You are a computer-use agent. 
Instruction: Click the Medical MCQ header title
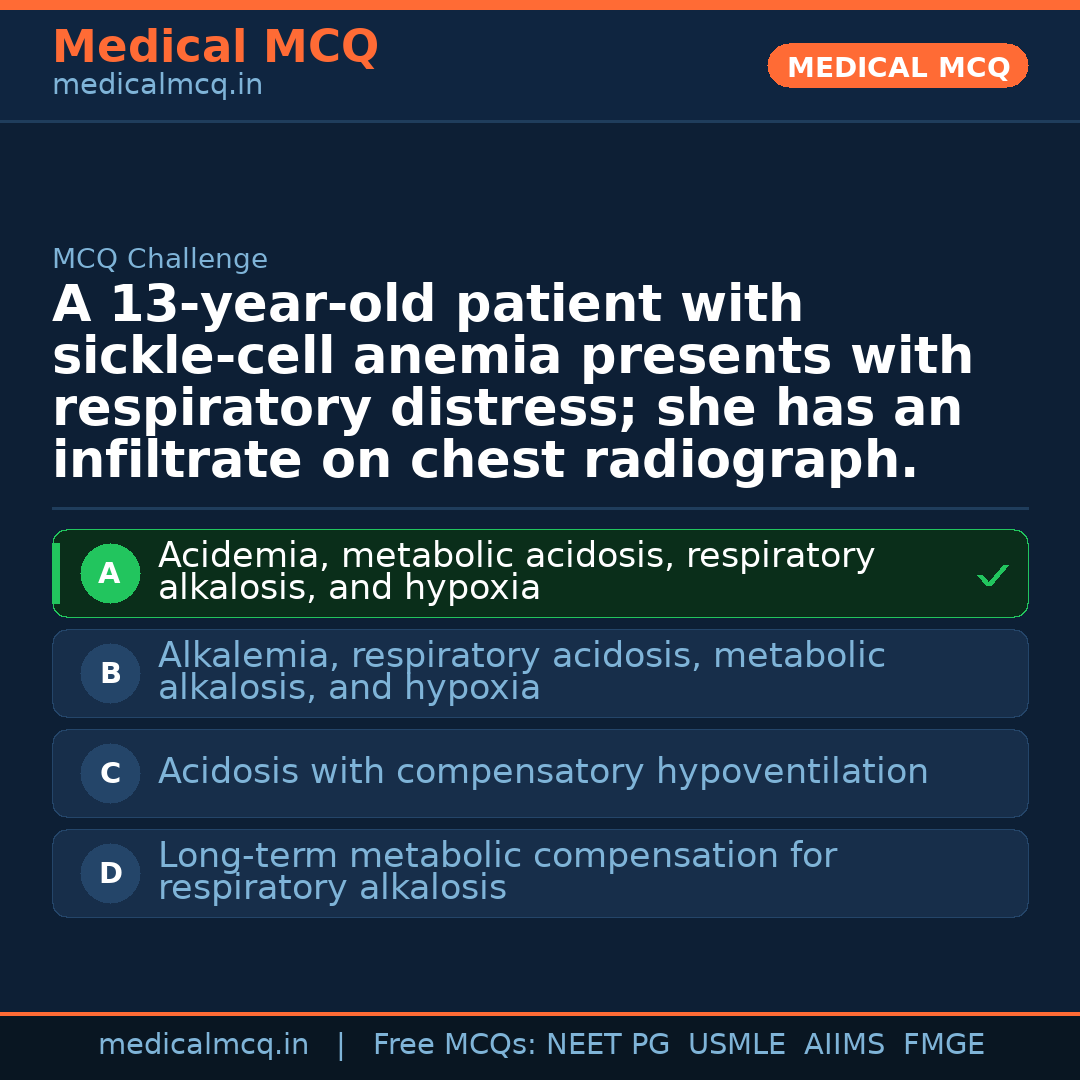pos(215,47)
